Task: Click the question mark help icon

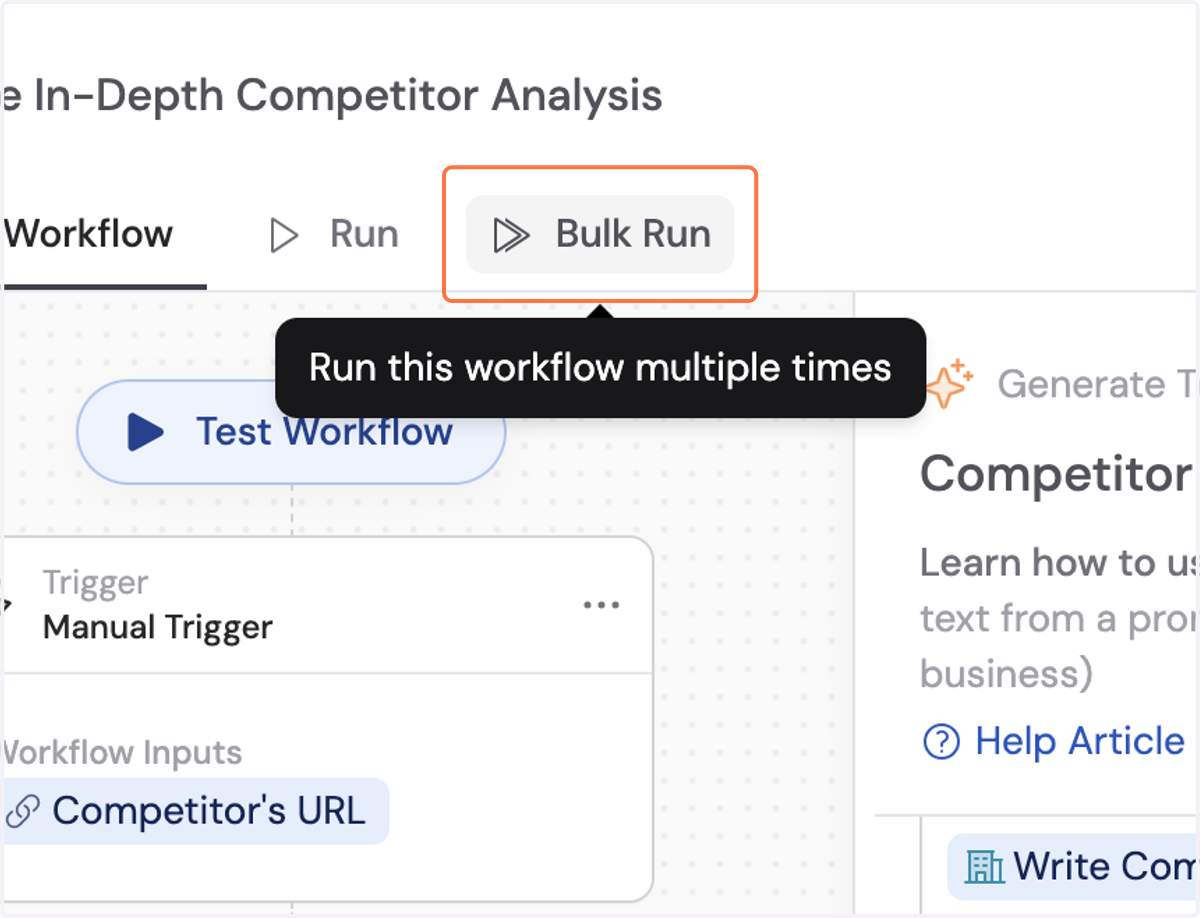Action: click(941, 742)
